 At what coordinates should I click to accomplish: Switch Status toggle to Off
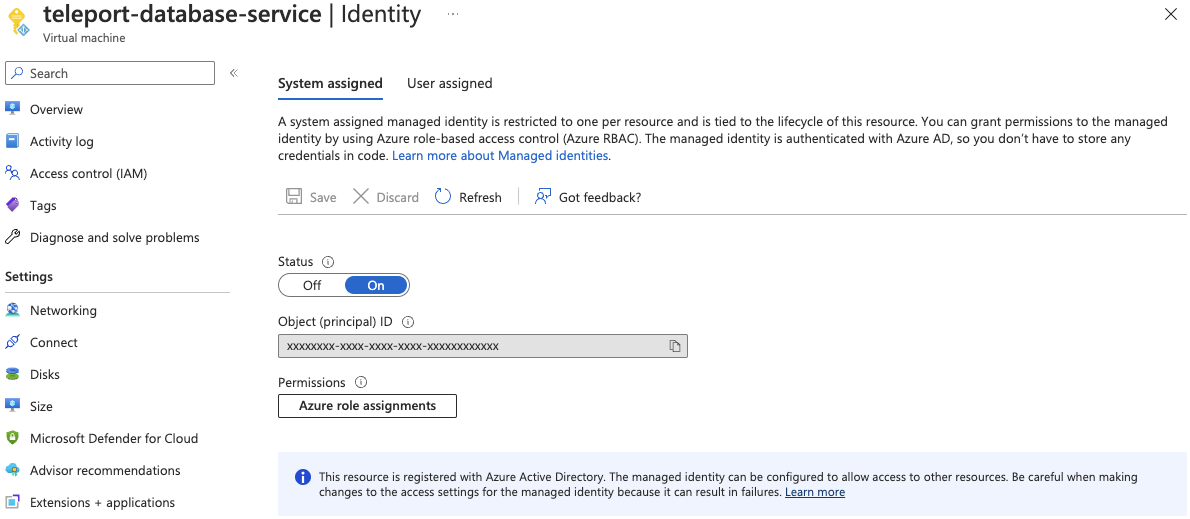point(312,285)
